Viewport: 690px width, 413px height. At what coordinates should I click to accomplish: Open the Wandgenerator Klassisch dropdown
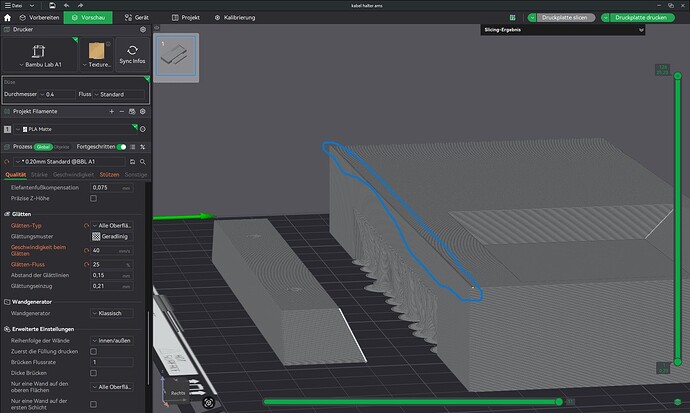(112, 313)
